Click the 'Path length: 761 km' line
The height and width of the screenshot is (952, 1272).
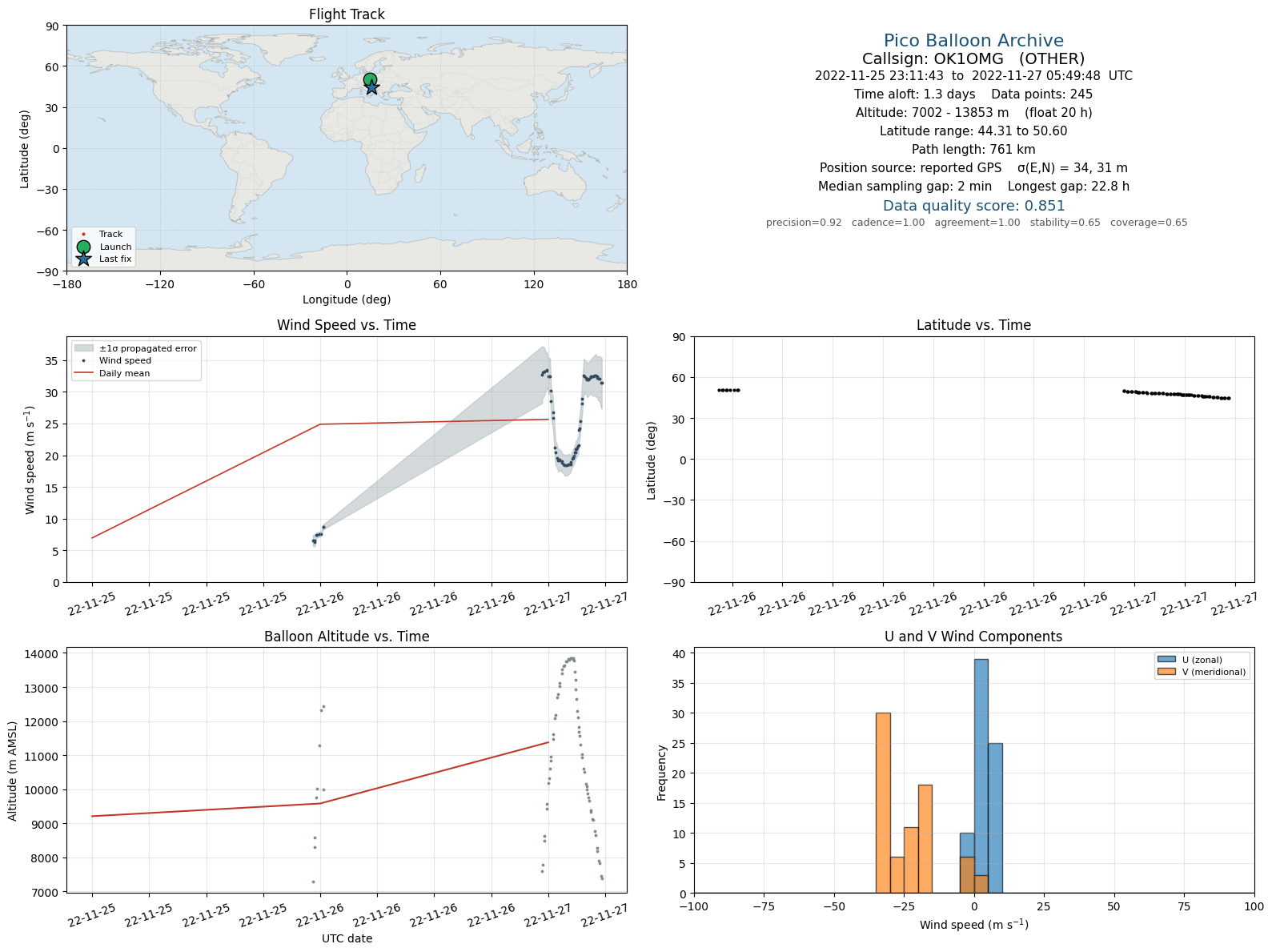click(x=973, y=150)
